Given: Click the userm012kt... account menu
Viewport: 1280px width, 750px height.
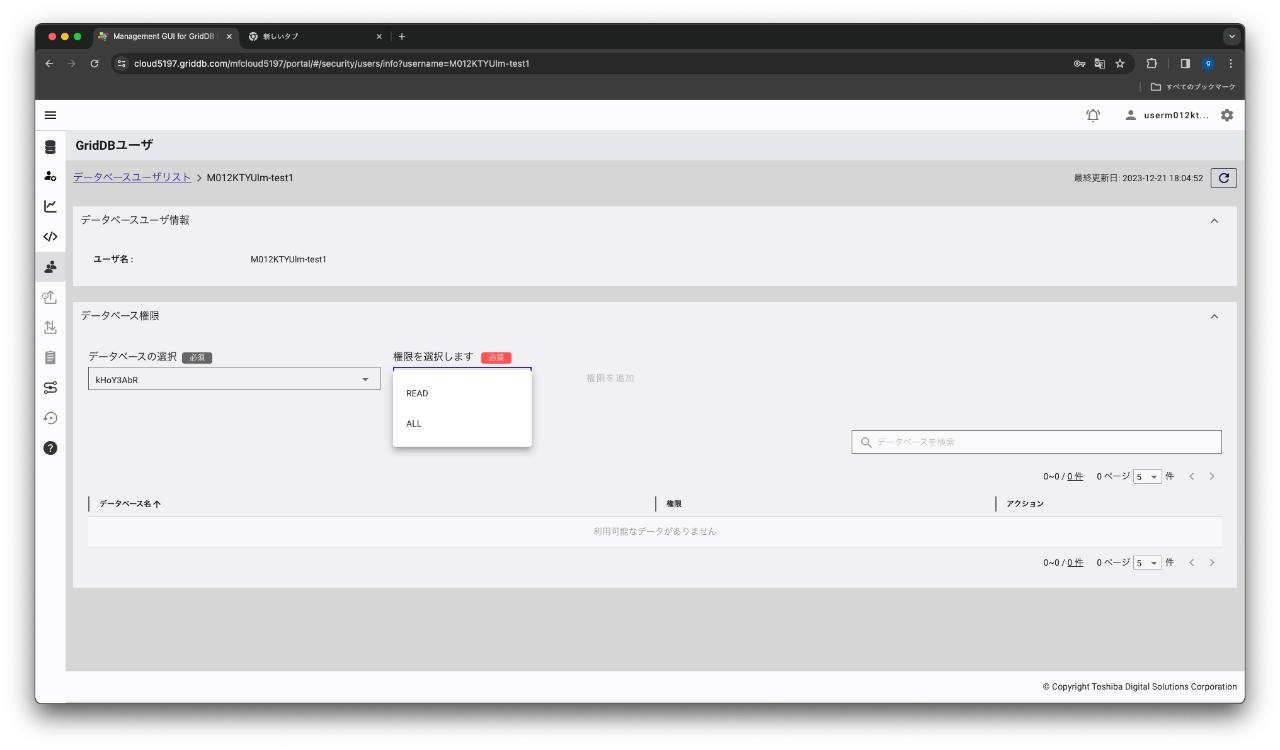Looking at the screenshot, I should (1167, 115).
